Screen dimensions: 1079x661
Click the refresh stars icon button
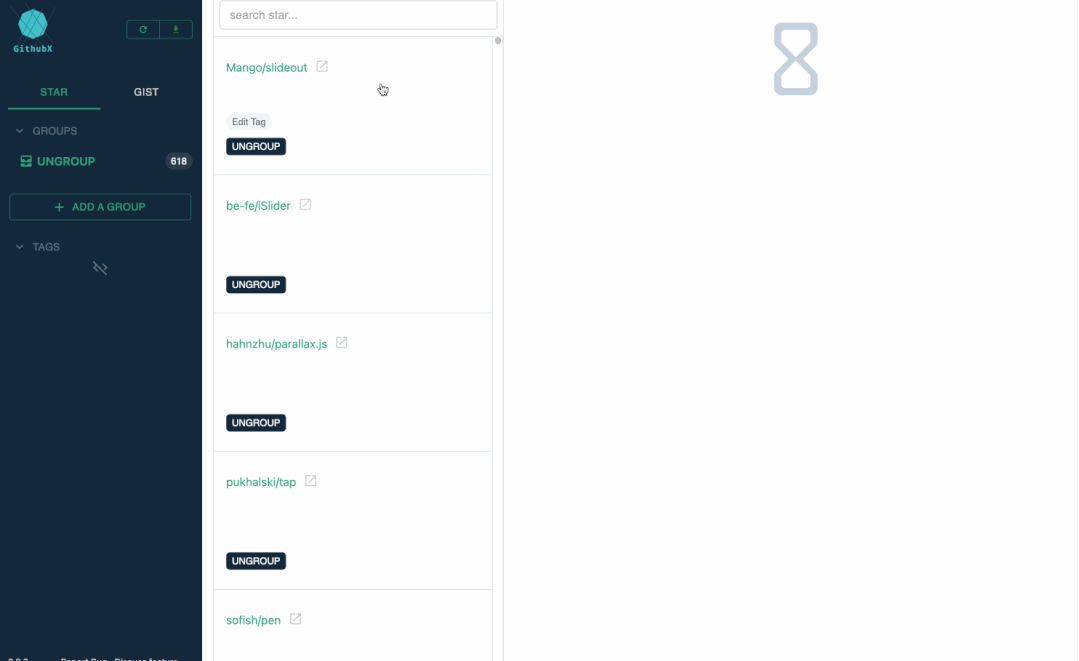tap(143, 30)
